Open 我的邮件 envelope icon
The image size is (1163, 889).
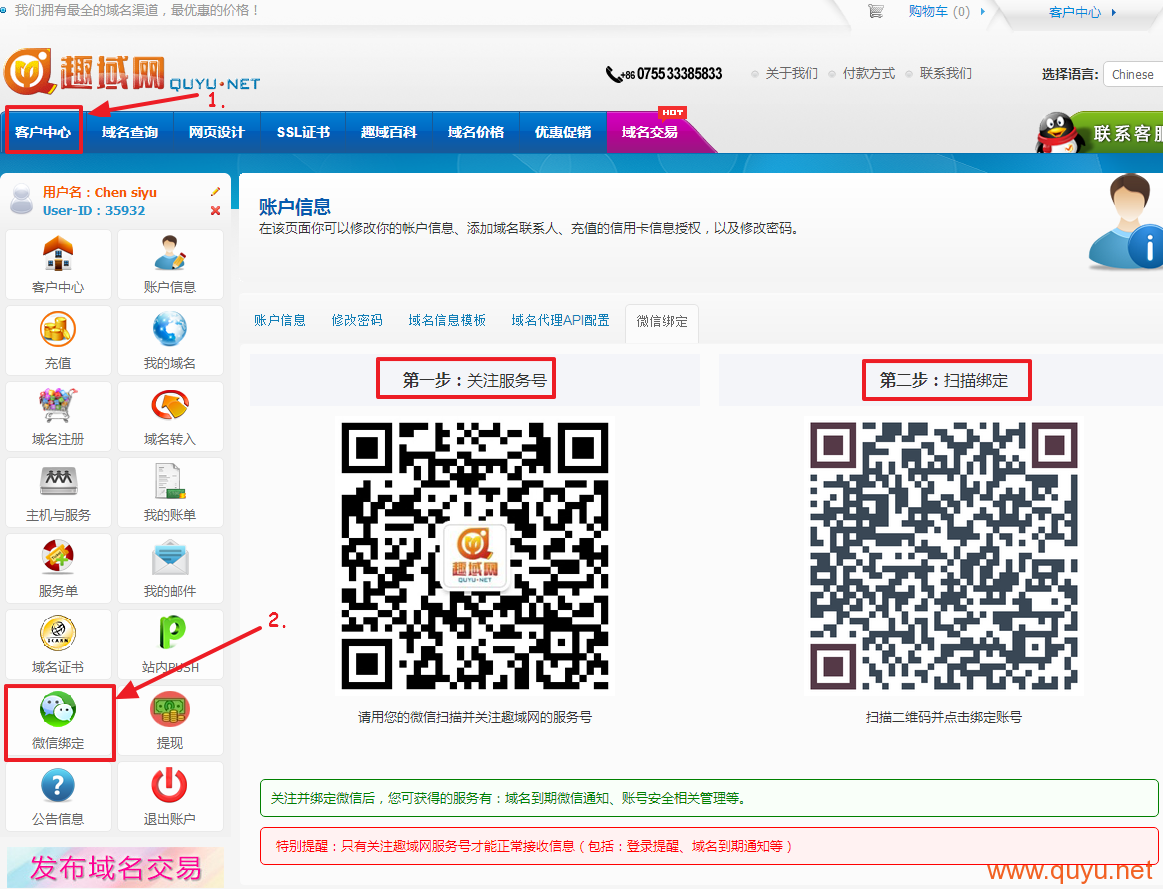coord(170,558)
